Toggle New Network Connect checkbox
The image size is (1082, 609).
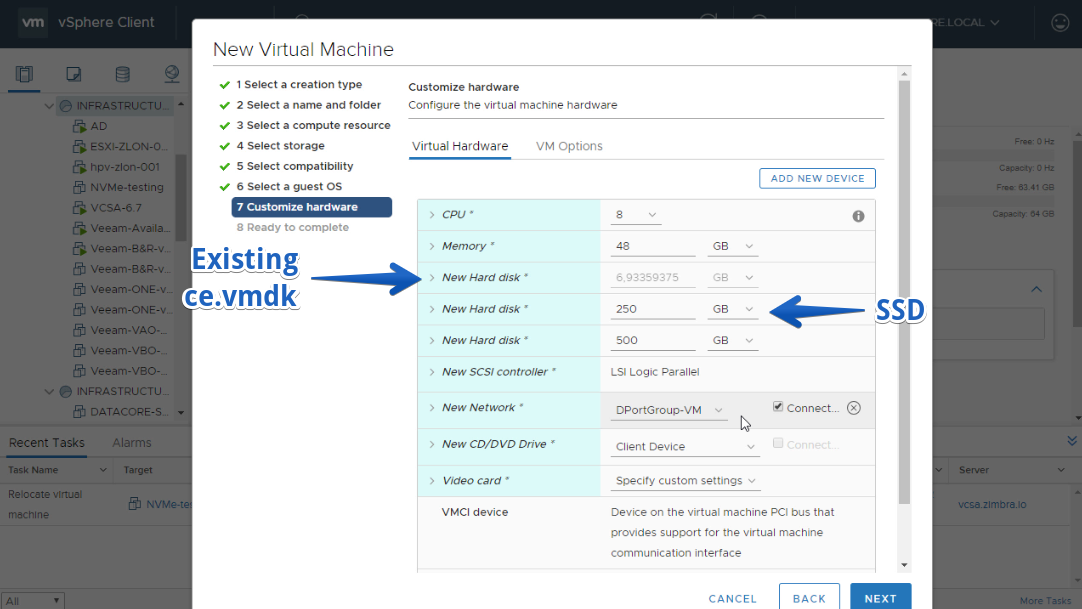click(x=778, y=407)
